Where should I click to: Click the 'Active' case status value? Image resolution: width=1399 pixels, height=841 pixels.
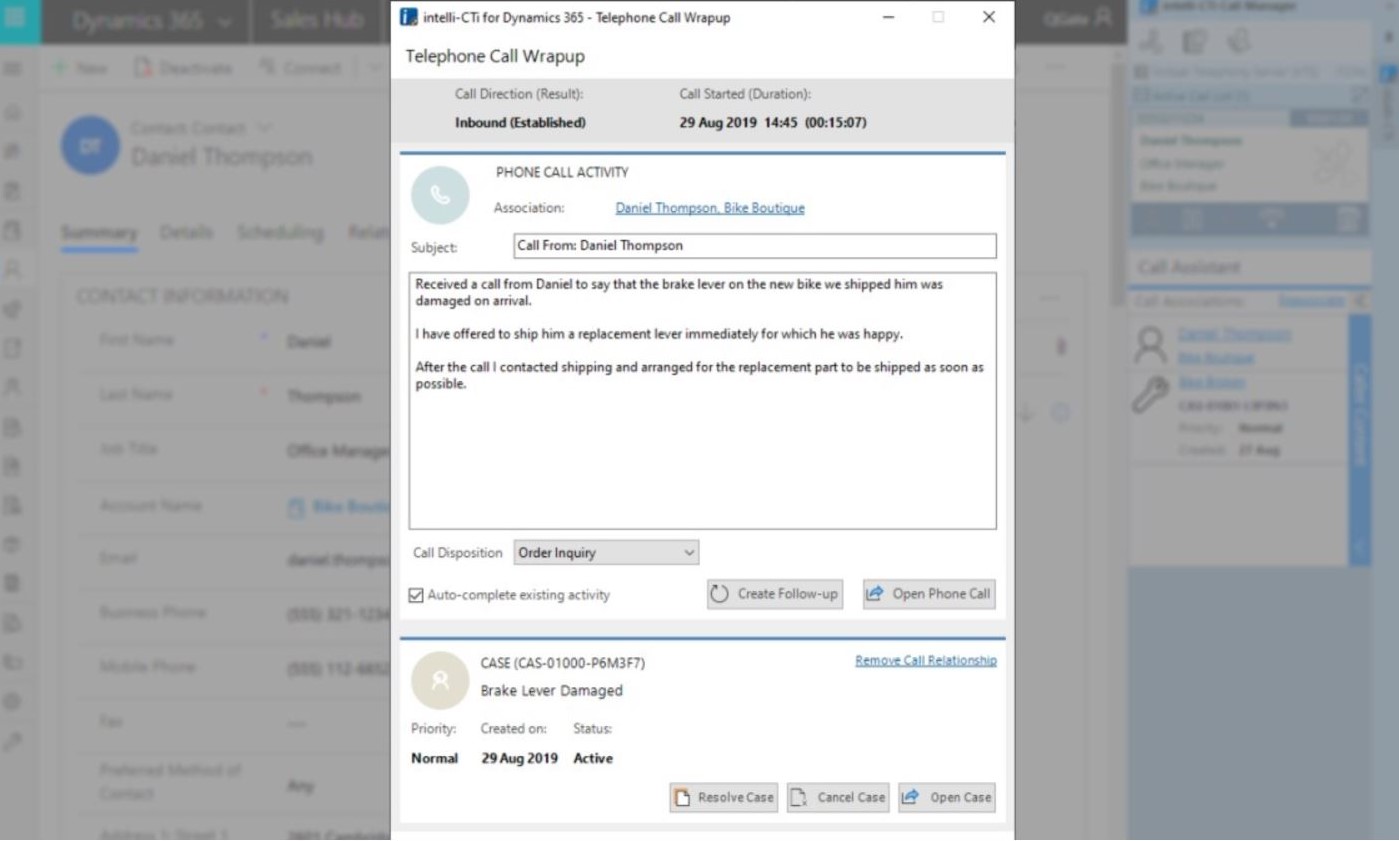(593, 759)
